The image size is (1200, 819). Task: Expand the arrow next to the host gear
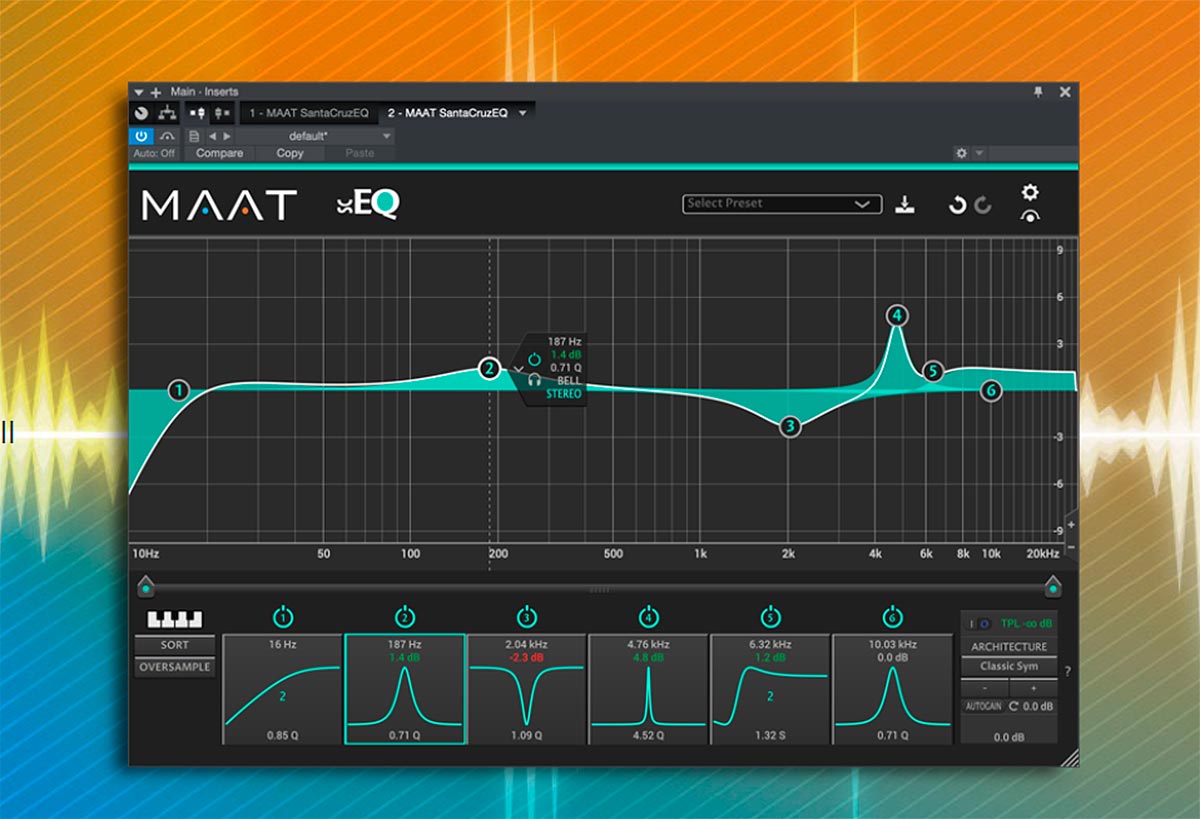tap(979, 153)
